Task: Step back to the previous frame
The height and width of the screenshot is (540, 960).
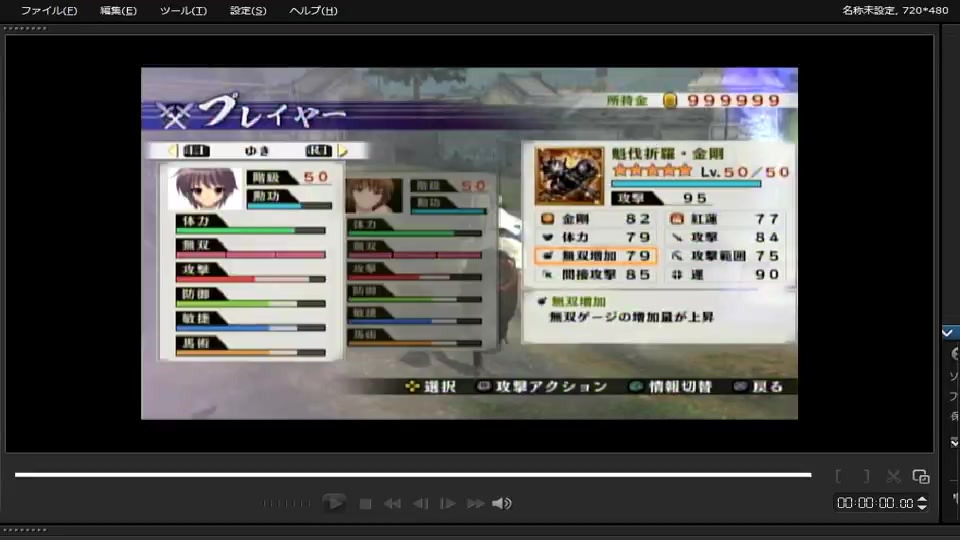Action: click(420, 504)
